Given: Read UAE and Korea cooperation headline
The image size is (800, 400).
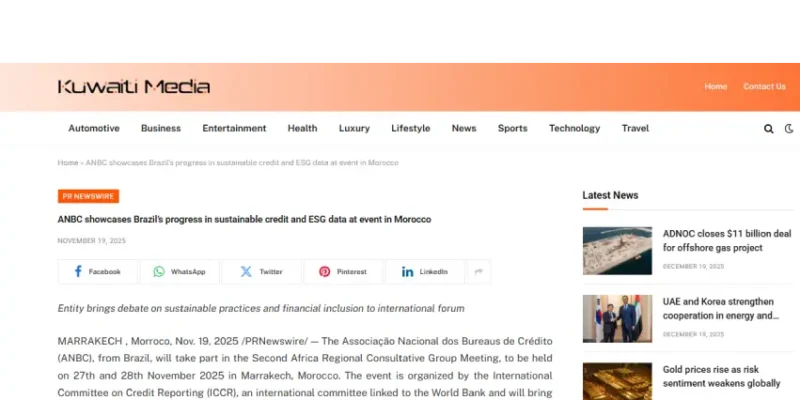Looking at the screenshot, I should point(719,308).
